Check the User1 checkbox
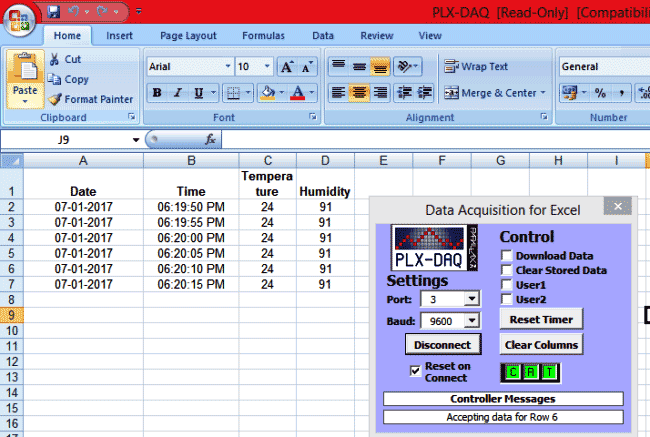 (506, 285)
